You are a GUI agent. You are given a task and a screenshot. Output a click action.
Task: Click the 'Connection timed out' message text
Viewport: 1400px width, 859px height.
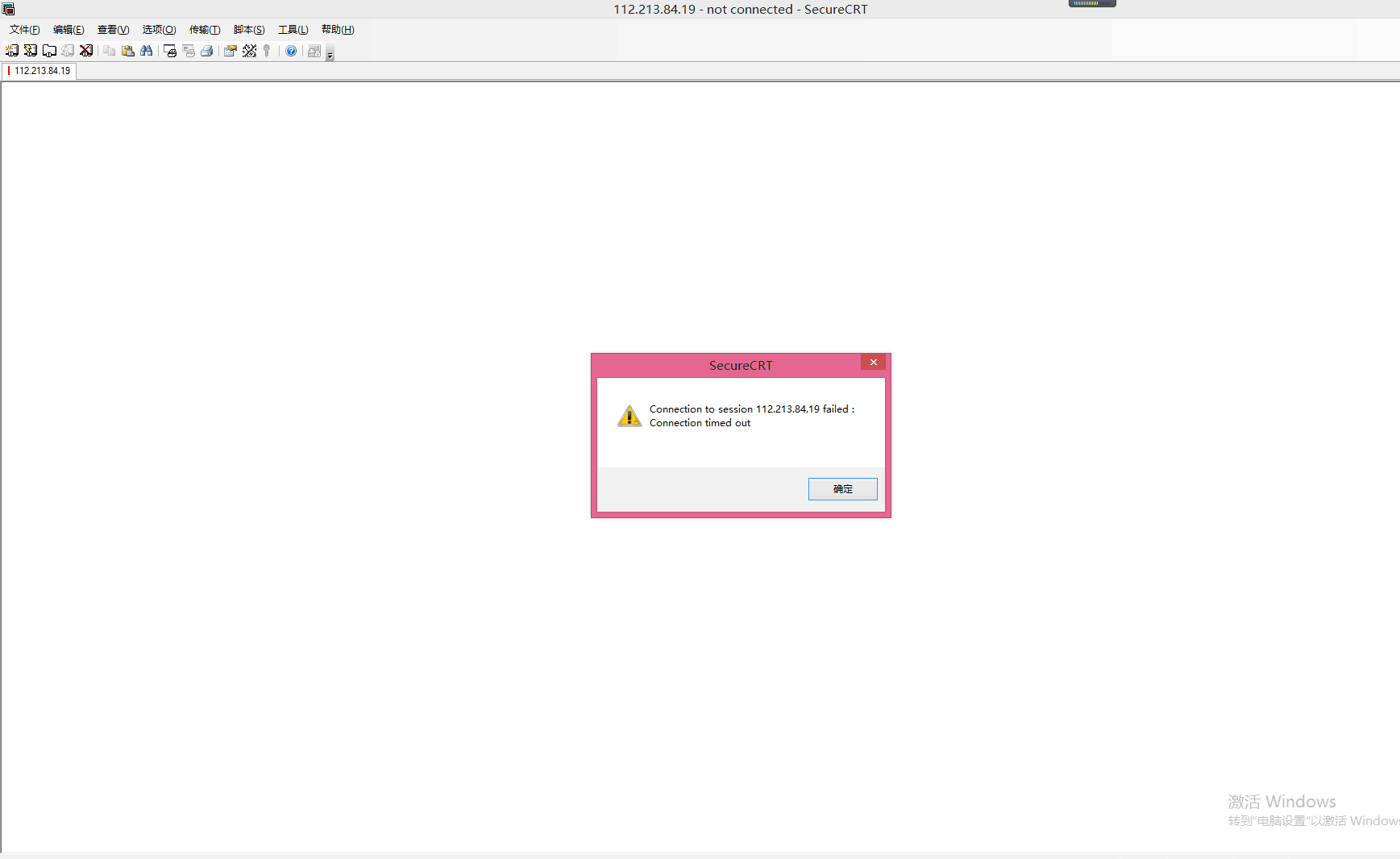click(x=700, y=423)
